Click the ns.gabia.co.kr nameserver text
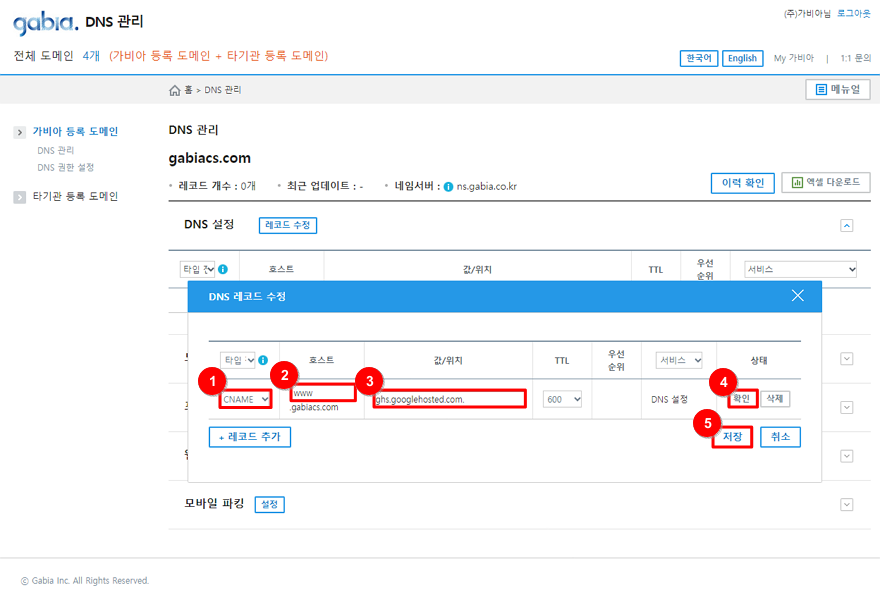 click(x=487, y=186)
